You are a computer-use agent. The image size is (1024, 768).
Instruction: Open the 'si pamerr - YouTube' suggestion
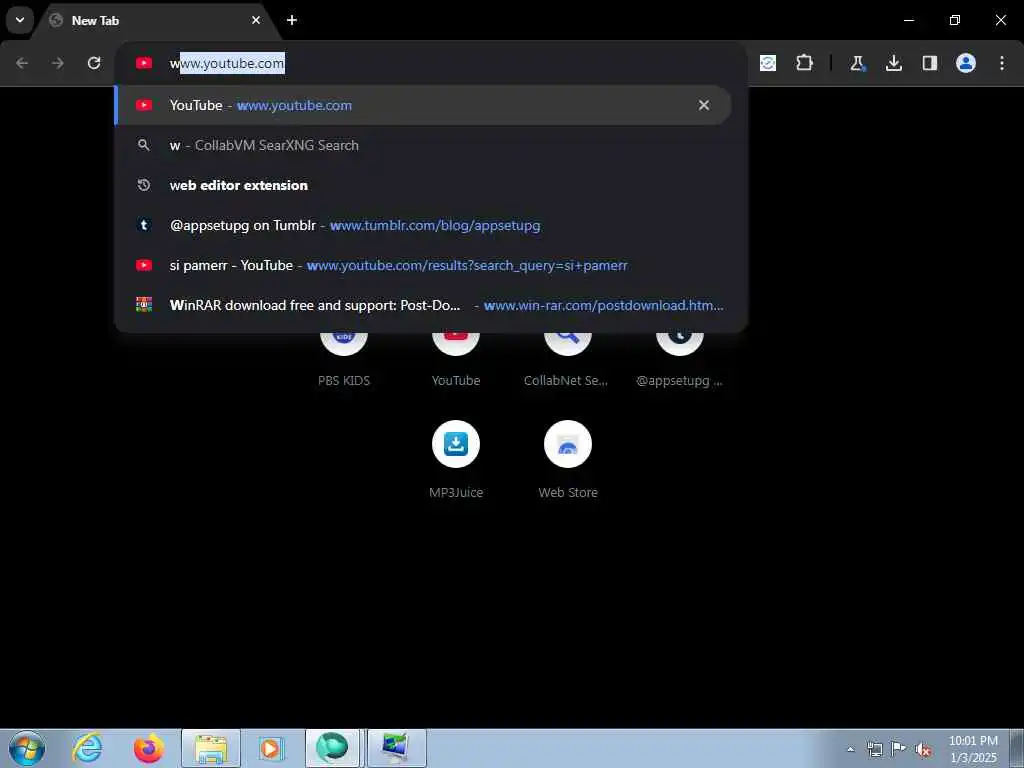(423, 265)
